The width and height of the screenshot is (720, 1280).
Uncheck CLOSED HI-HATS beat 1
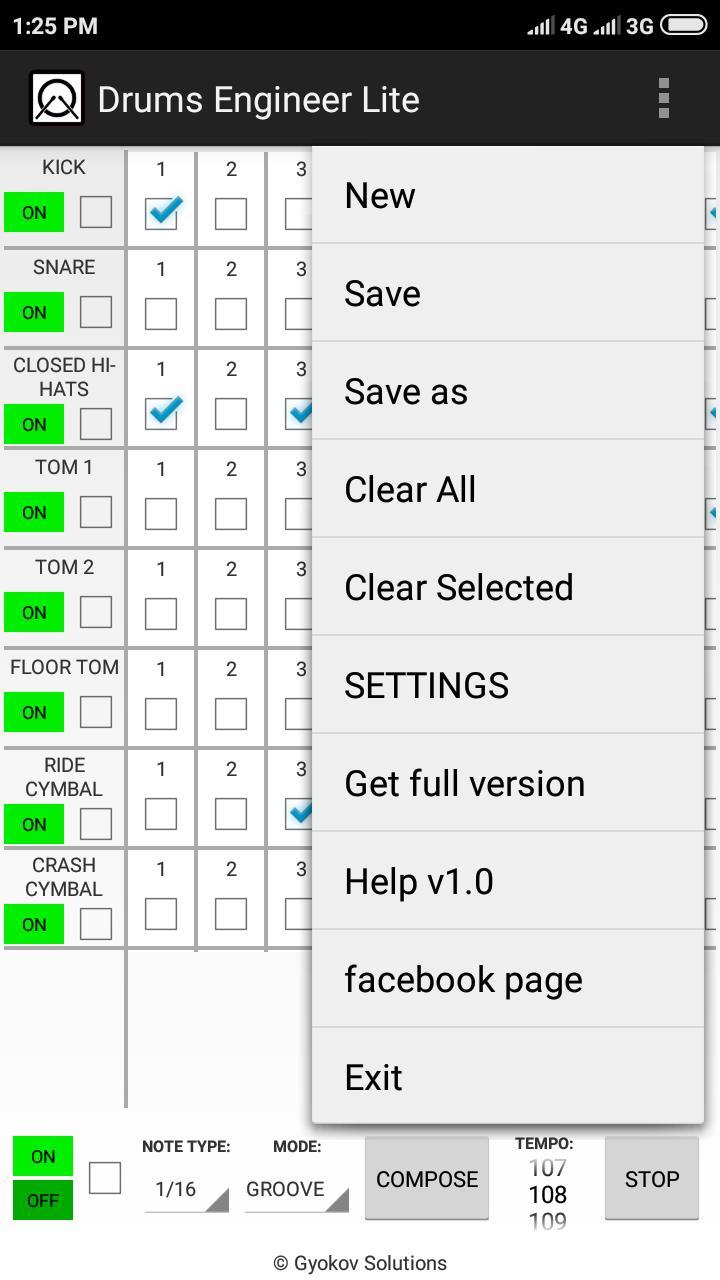pos(161,411)
